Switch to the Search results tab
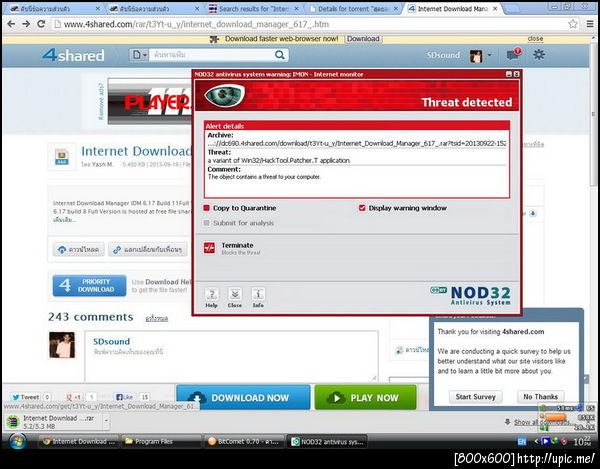 point(254,8)
